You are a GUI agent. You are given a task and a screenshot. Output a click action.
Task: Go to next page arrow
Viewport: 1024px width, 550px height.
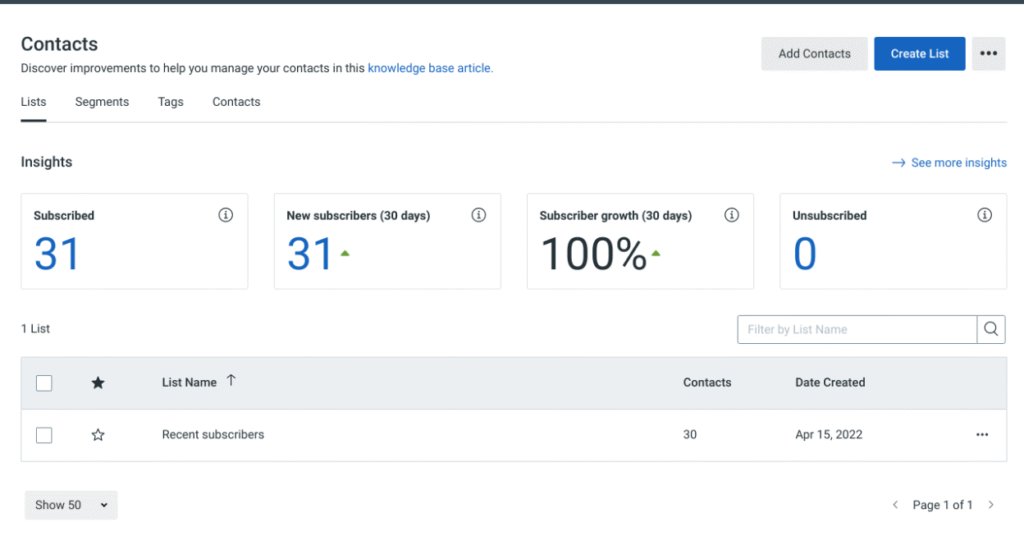pos(991,505)
